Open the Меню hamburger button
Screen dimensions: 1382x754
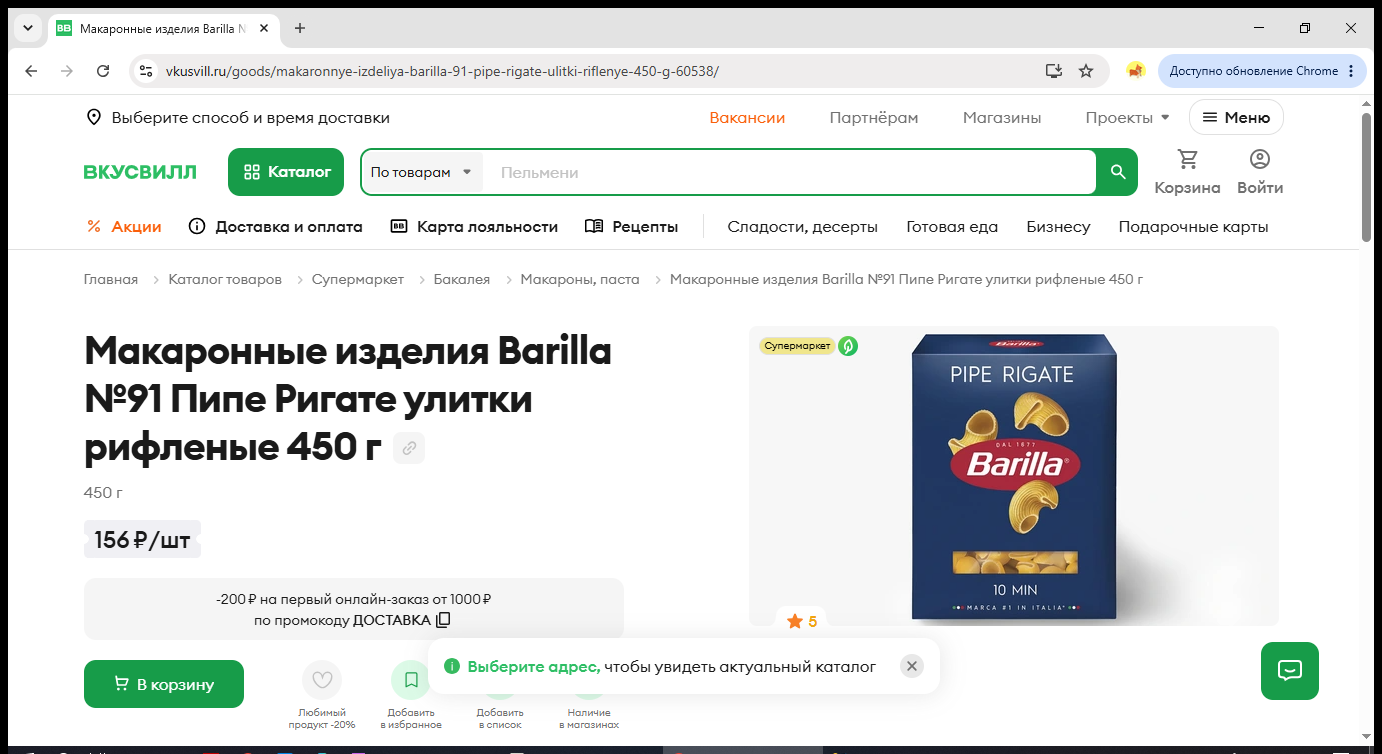tap(1236, 118)
